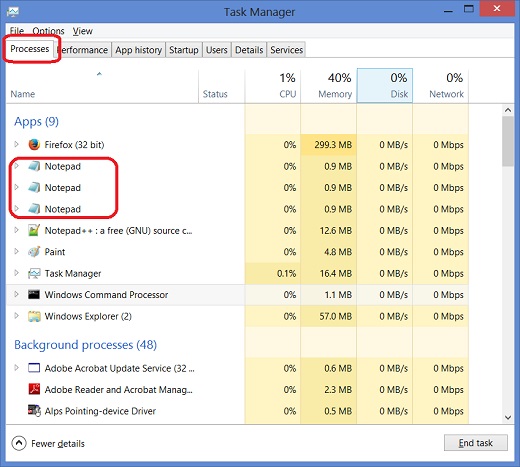Click the scrollbar up arrow
The height and width of the screenshot is (467, 520).
click(x=508, y=110)
